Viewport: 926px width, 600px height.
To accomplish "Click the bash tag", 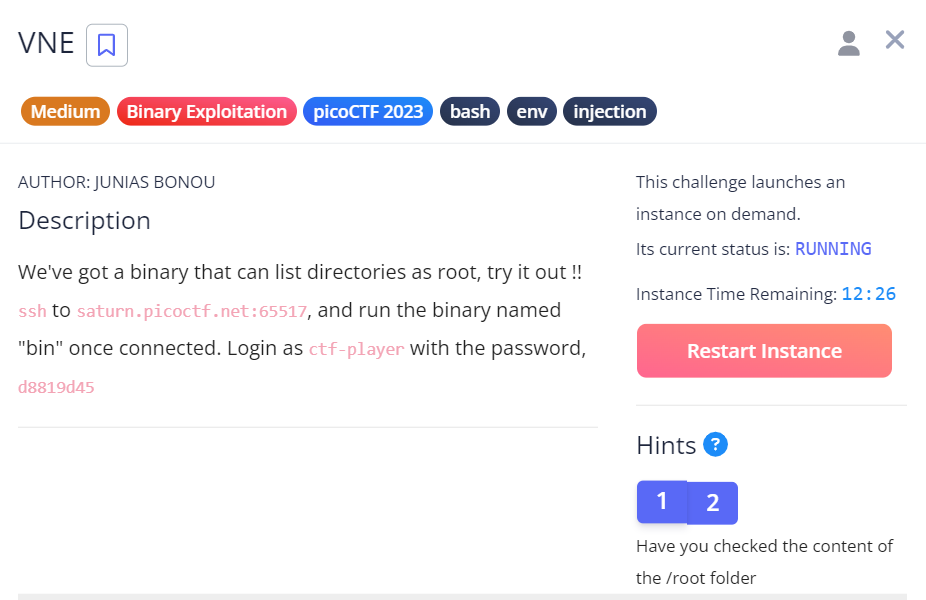I will click(470, 112).
